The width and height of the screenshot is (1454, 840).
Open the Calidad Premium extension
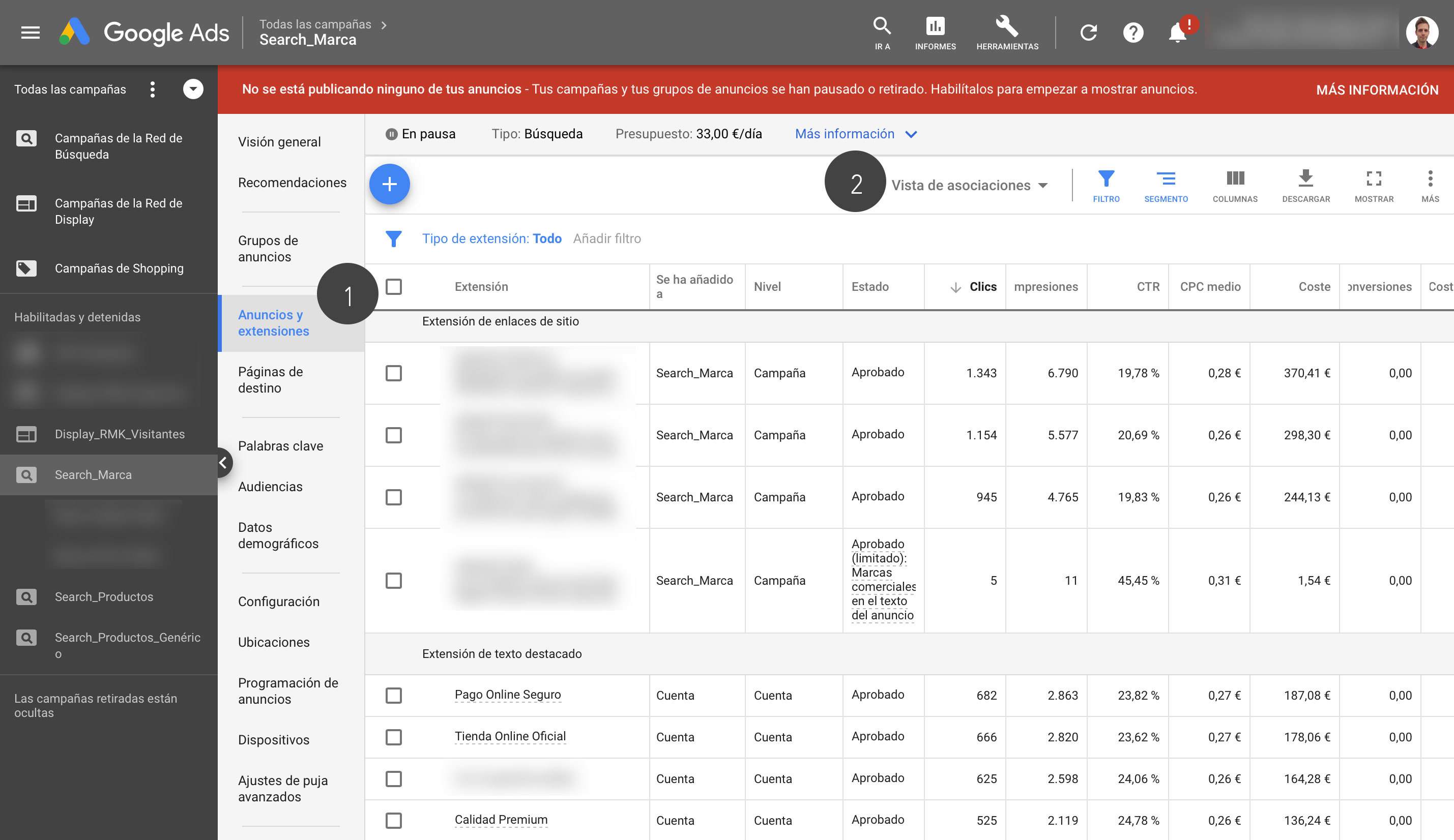coord(501,820)
